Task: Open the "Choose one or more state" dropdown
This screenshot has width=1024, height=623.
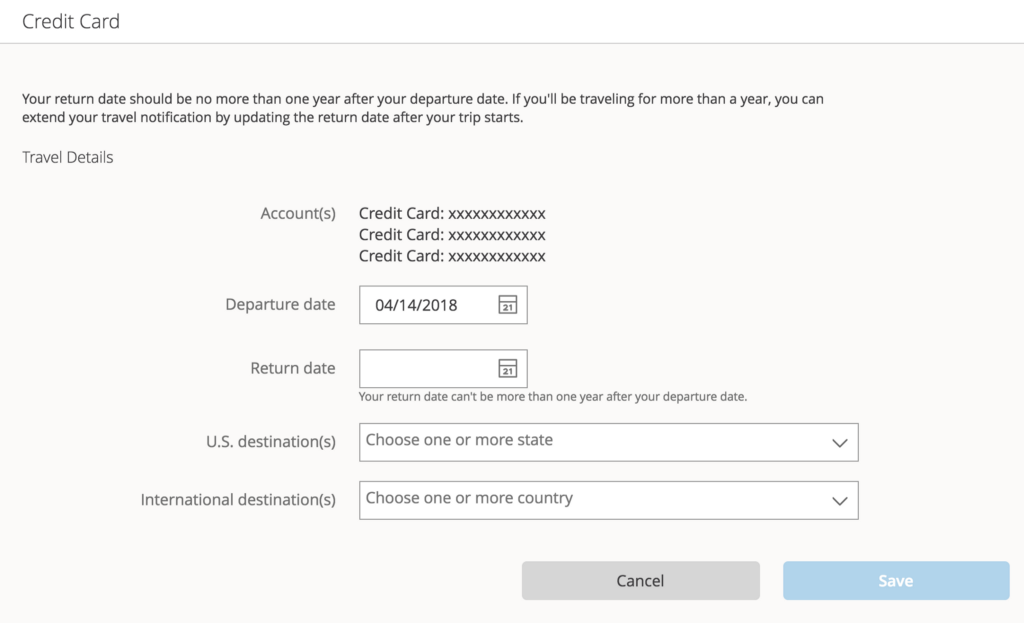Action: click(x=590, y=441)
